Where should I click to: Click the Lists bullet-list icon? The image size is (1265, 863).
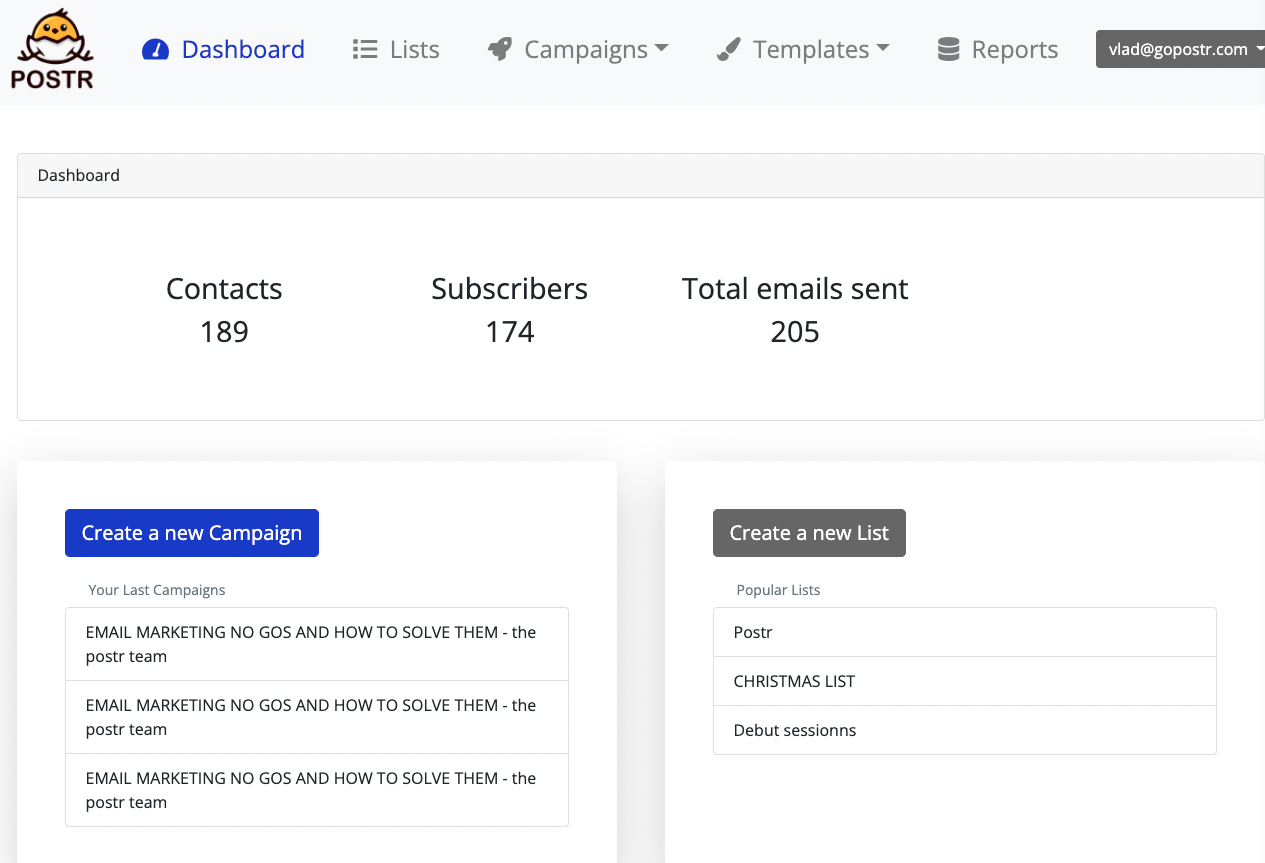click(x=365, y=48)
